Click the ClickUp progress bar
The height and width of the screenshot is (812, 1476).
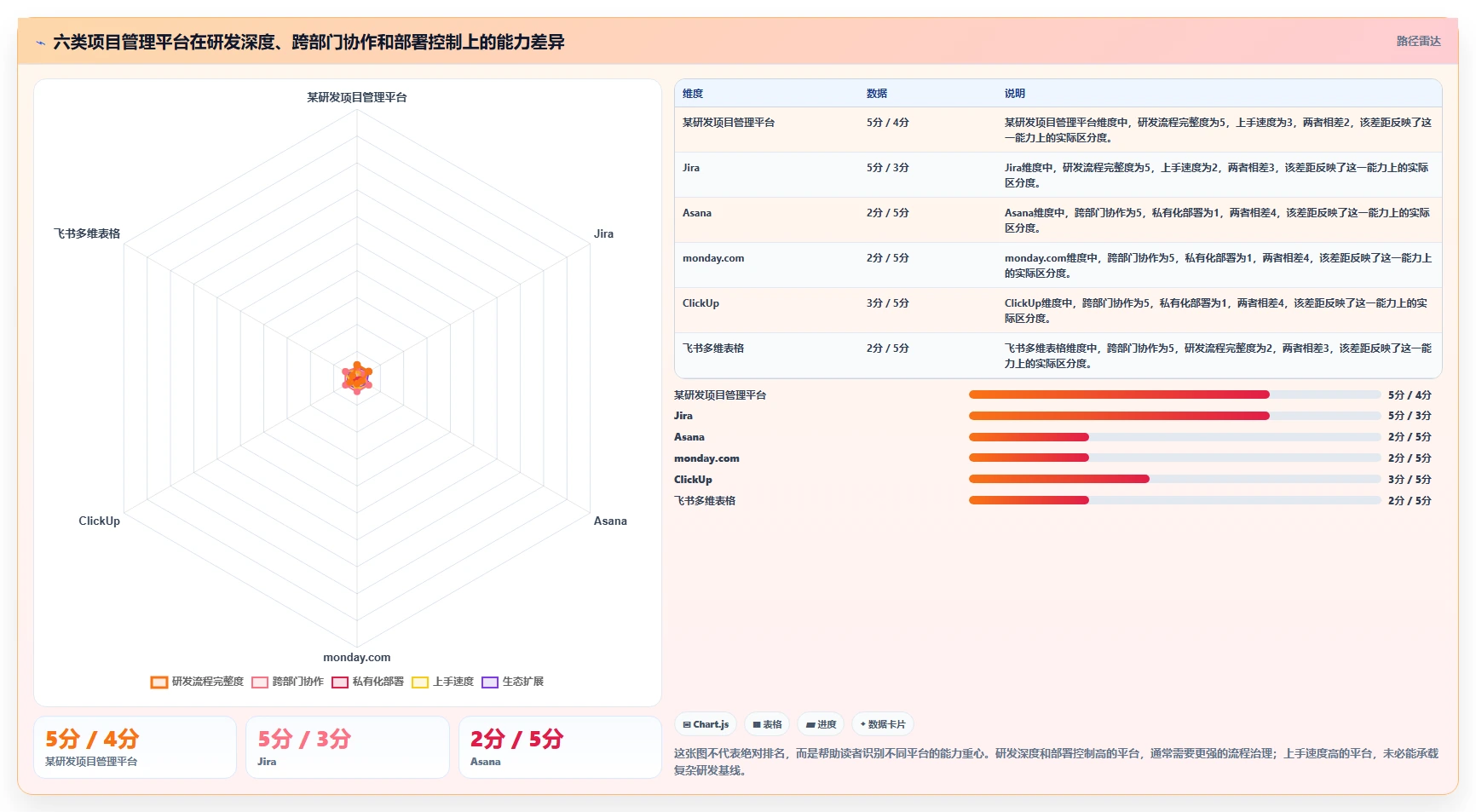pos(1174,479)
